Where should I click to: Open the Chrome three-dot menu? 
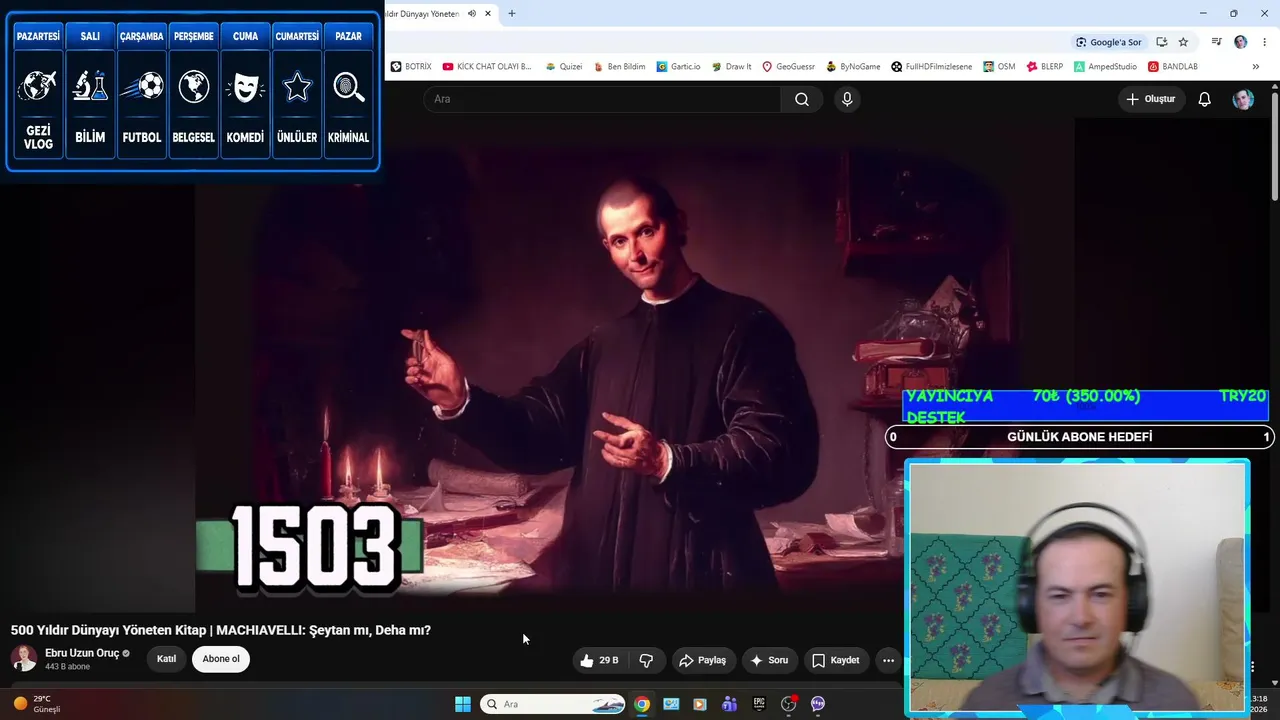click(x=1265, y=42)
